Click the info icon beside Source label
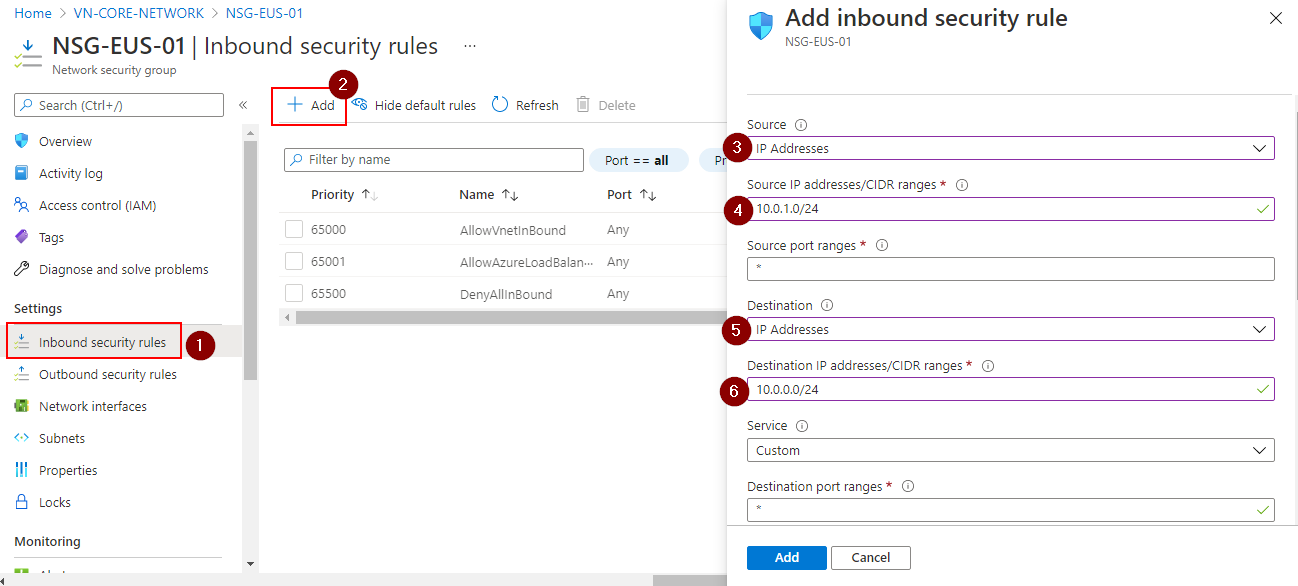 click(801, 125)
